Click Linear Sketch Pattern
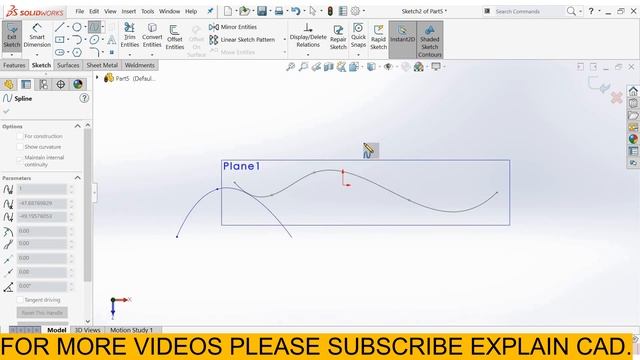Image resolution: width=640 pixels, height=360 pixels. click(242, 40)
